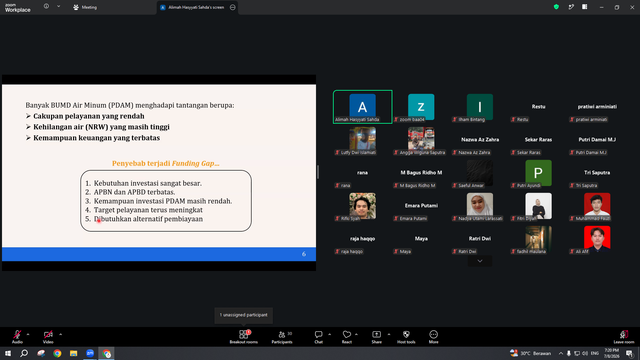Select M Bagus Ridho M's tile
Image resolution: width=640 pixels, height=360 pixels.
click(x=421, y=173)
